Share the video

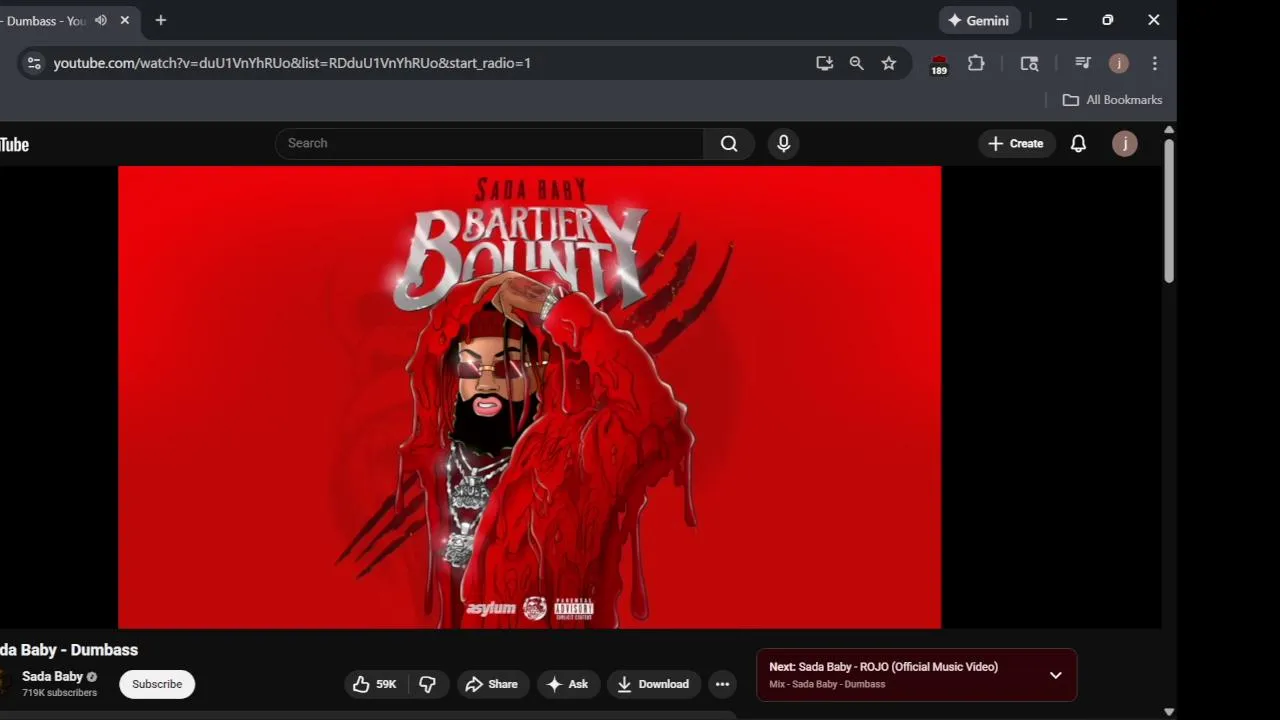[x=491, y=684]
